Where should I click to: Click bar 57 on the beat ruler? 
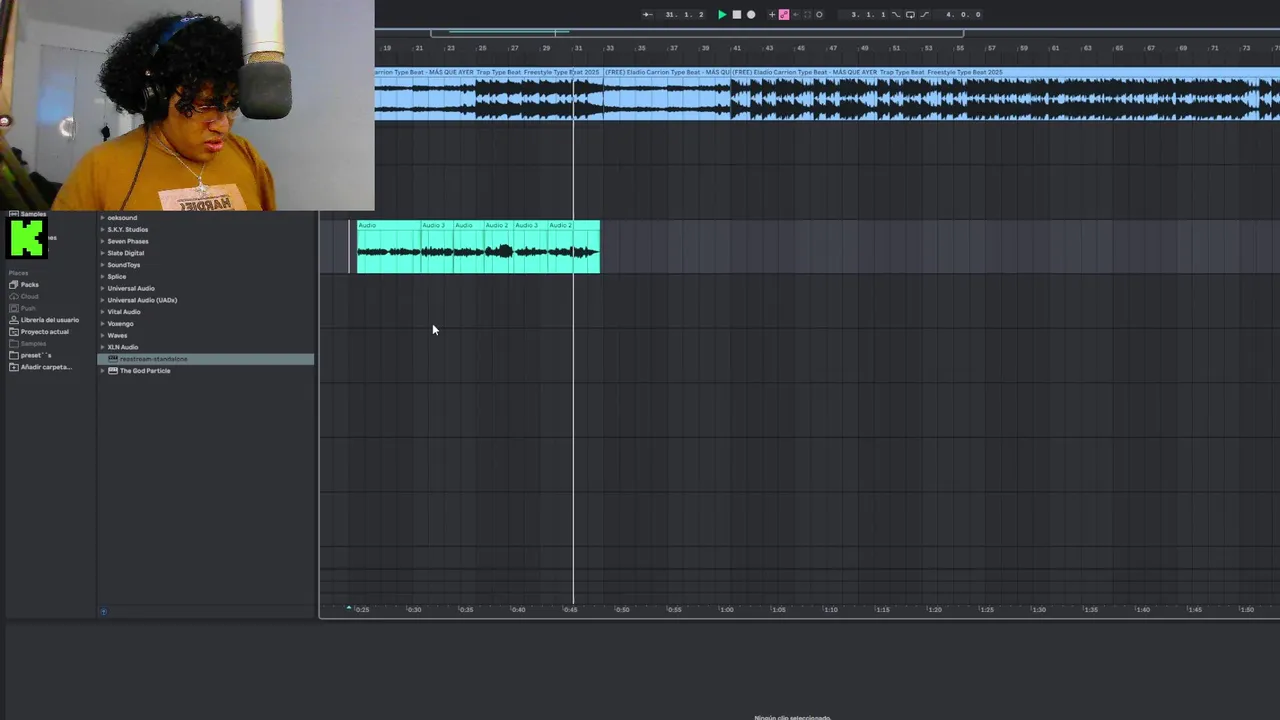[992, 48]
